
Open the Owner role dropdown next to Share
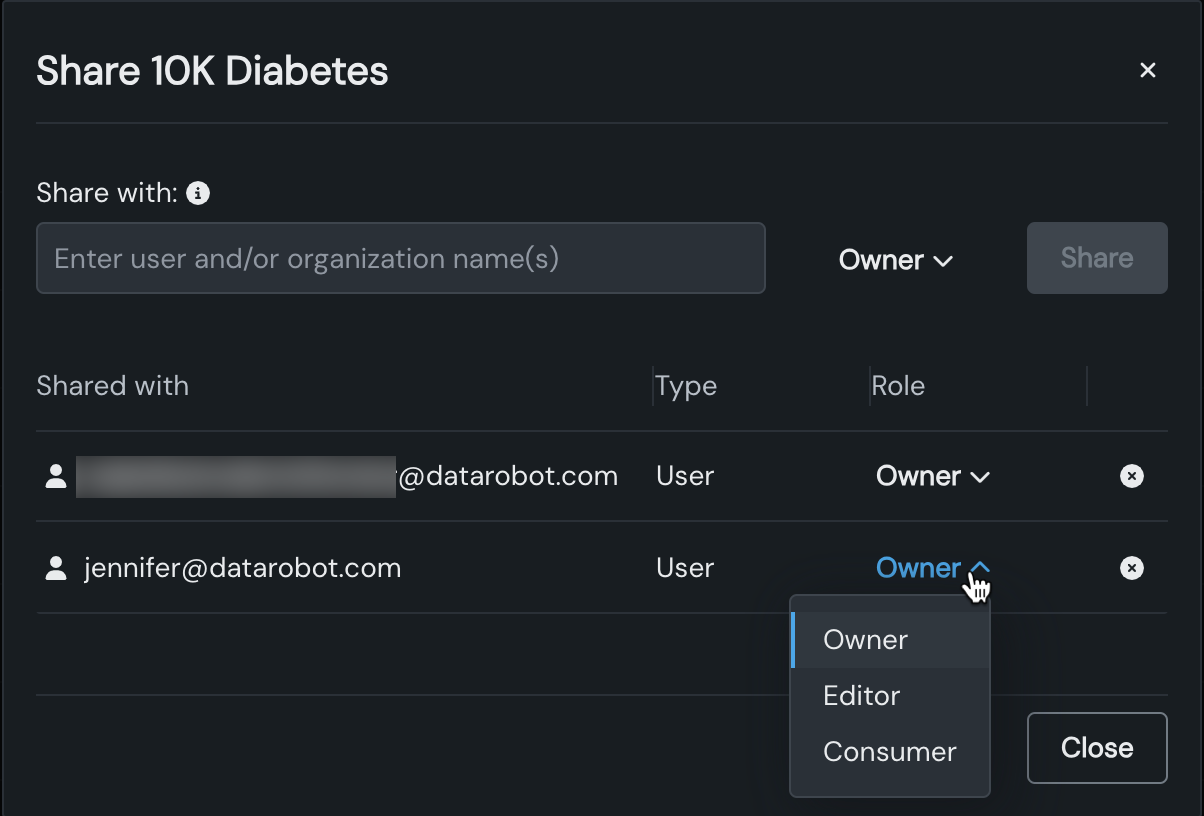coord(895,260)
